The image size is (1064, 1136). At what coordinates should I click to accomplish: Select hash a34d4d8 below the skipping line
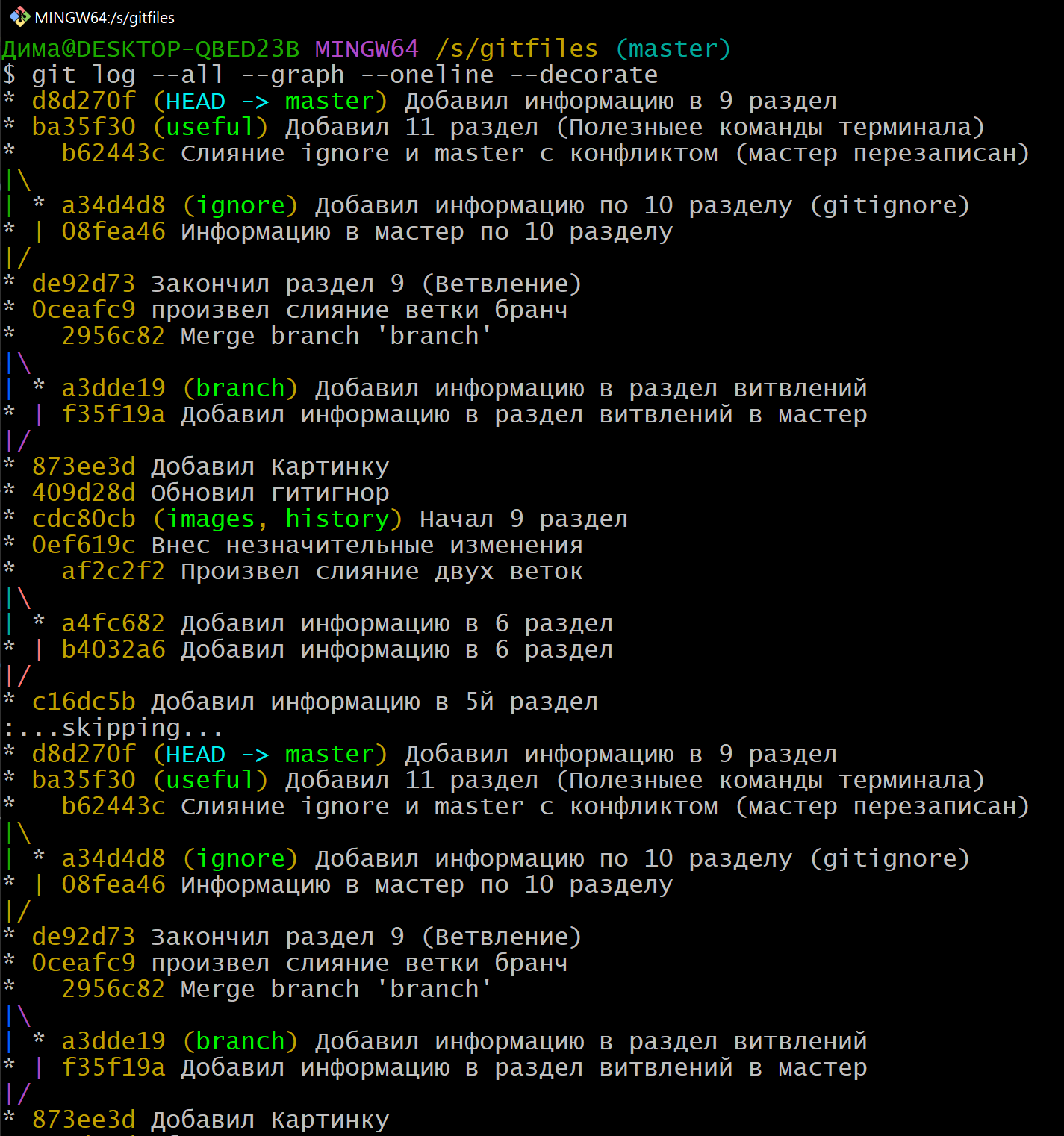click(x=113, y=858)
